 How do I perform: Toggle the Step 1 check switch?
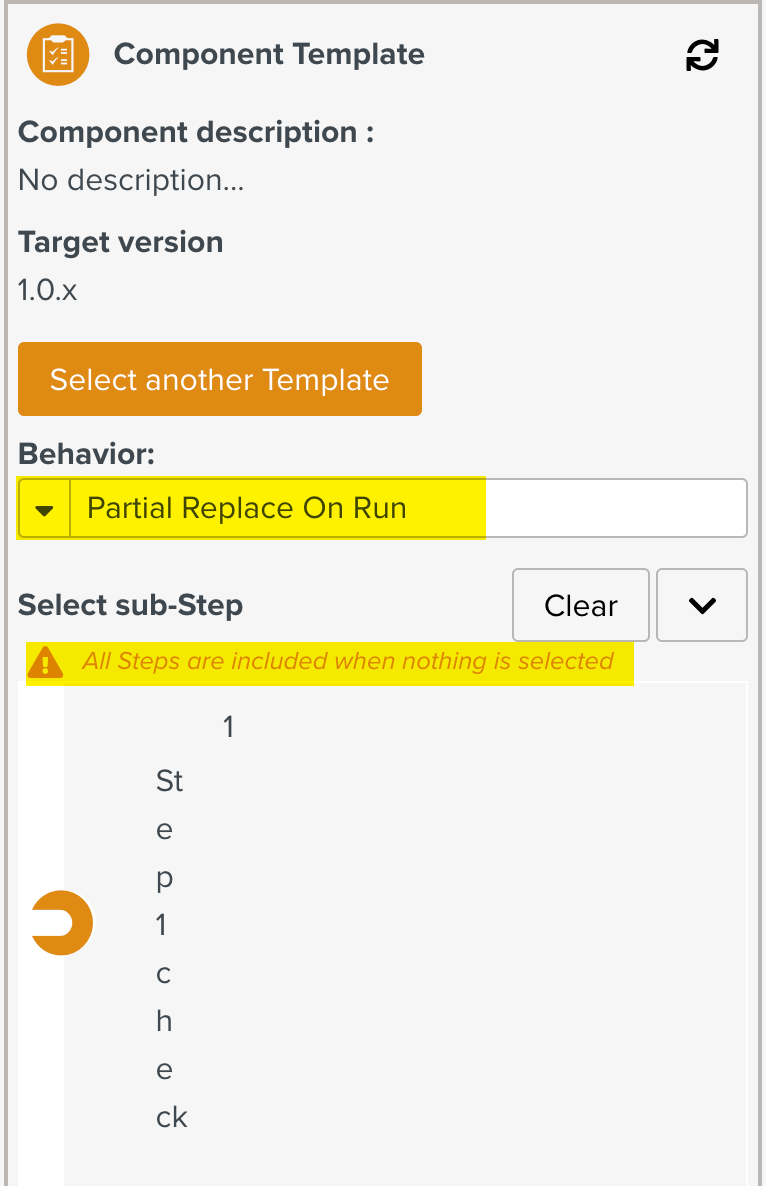(62, 923)
